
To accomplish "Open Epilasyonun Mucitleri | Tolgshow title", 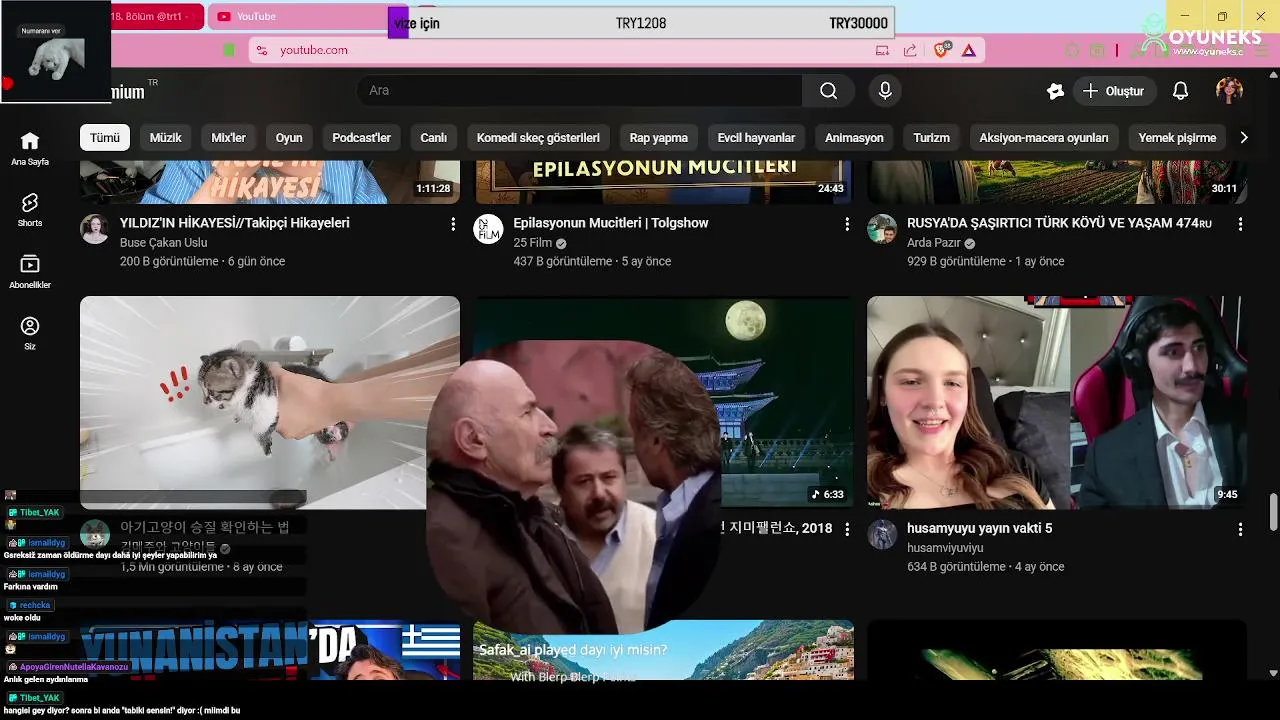I will 611,223.
